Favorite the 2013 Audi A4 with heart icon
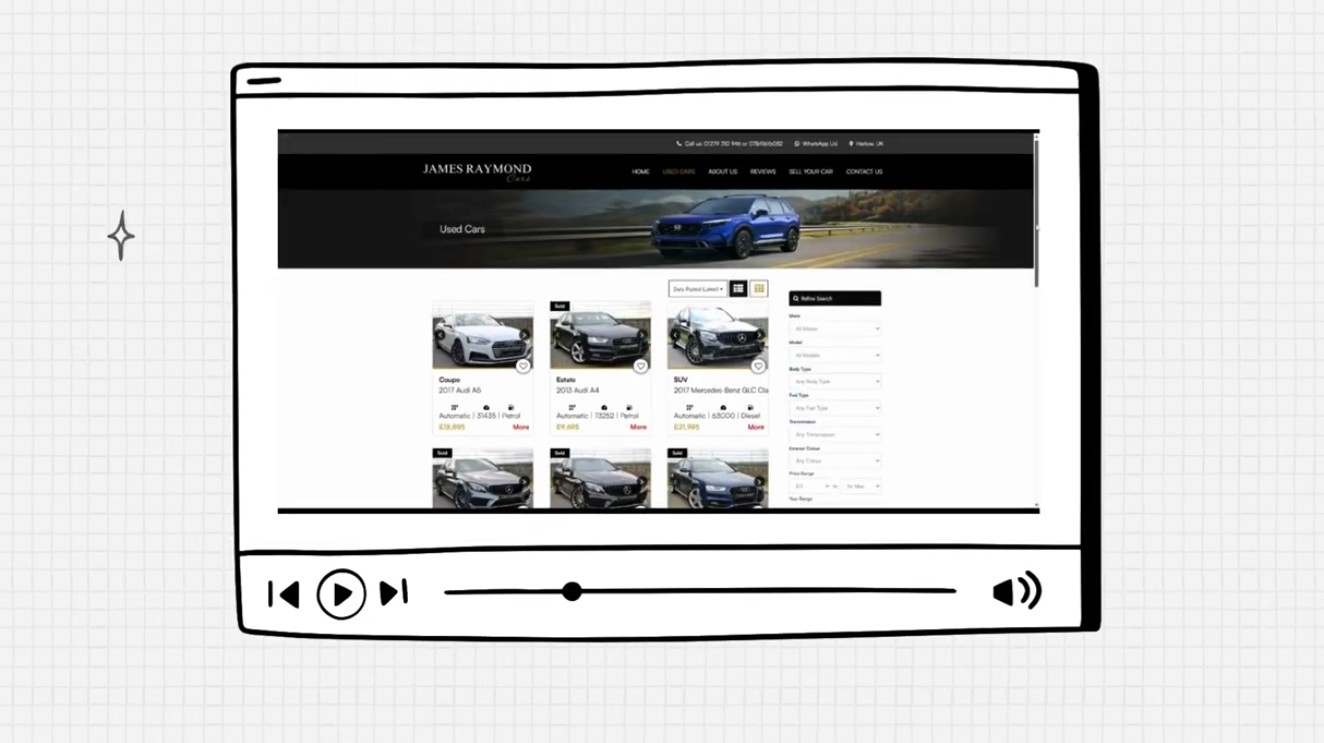 640,367
